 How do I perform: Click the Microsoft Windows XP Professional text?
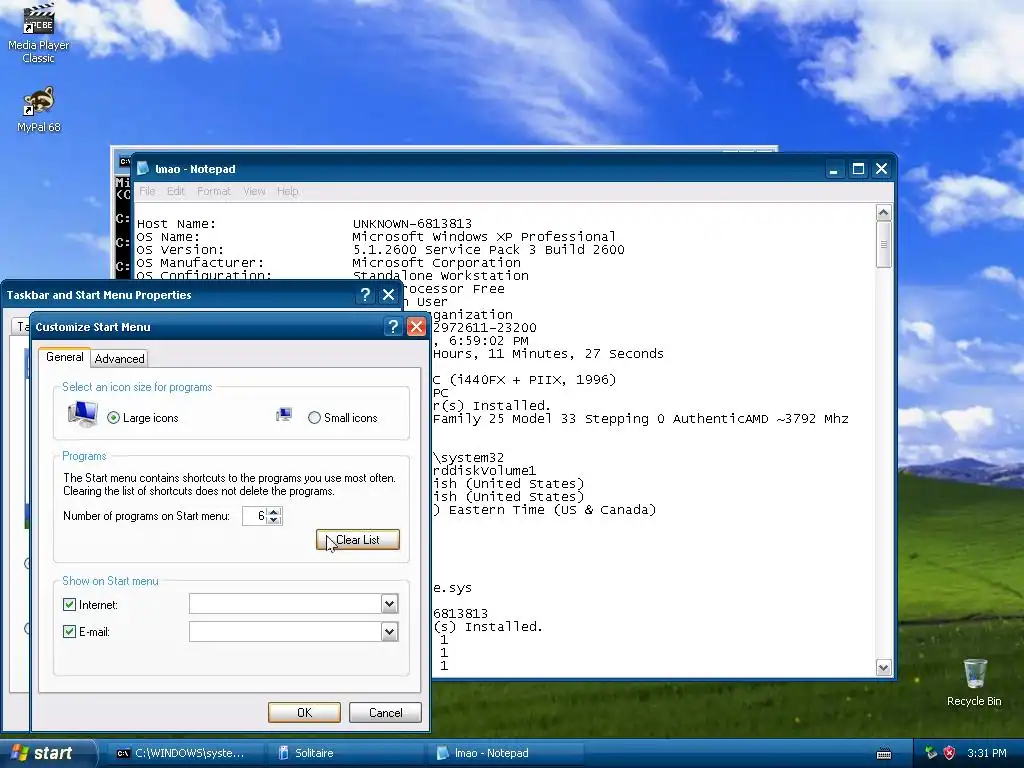pos(484,236)
